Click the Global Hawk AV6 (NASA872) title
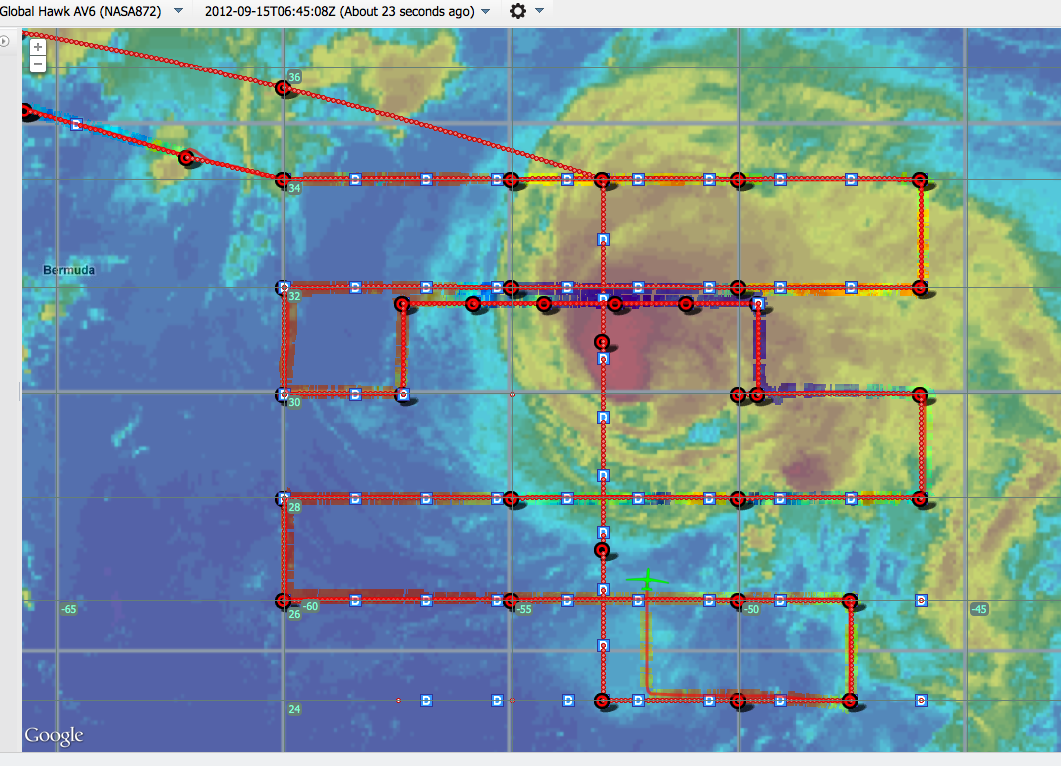 coord(82,11)
